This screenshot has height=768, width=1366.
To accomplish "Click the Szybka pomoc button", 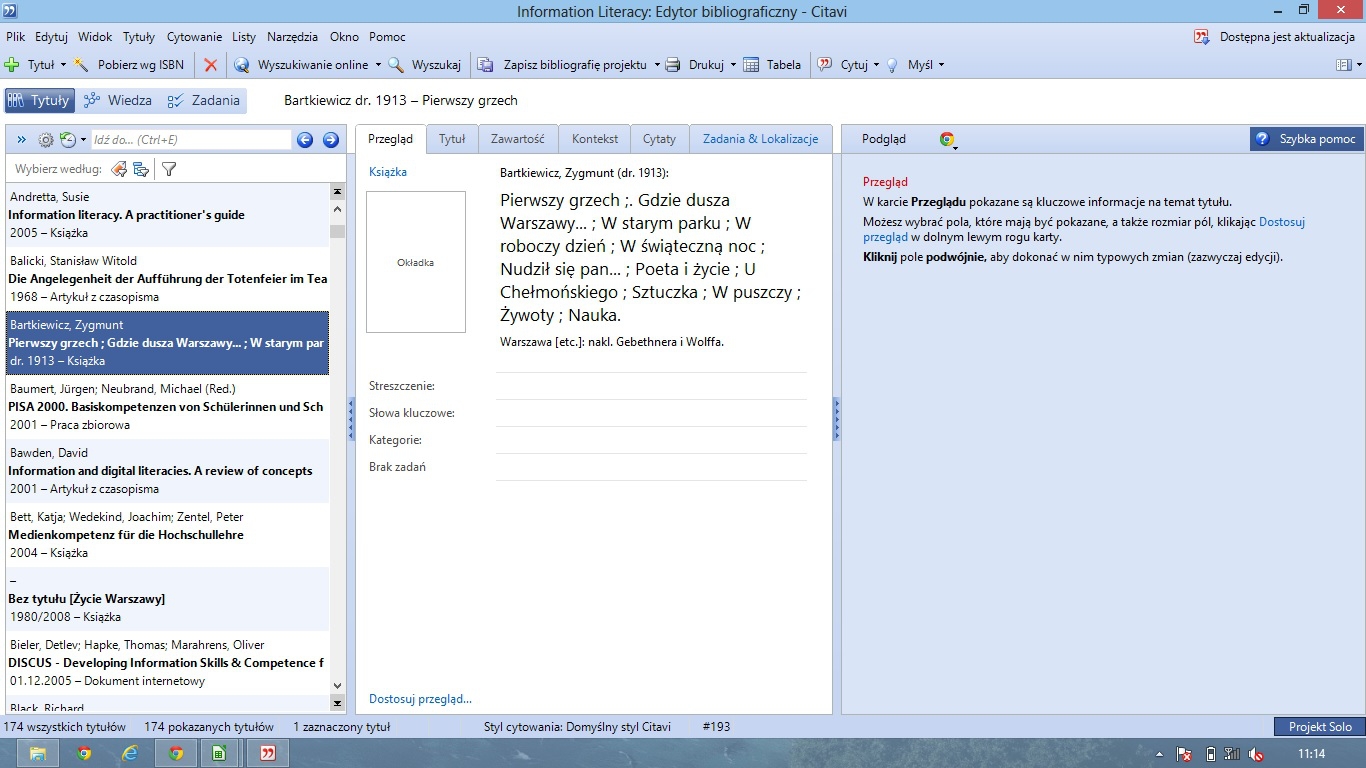I will coord(1306,139).
